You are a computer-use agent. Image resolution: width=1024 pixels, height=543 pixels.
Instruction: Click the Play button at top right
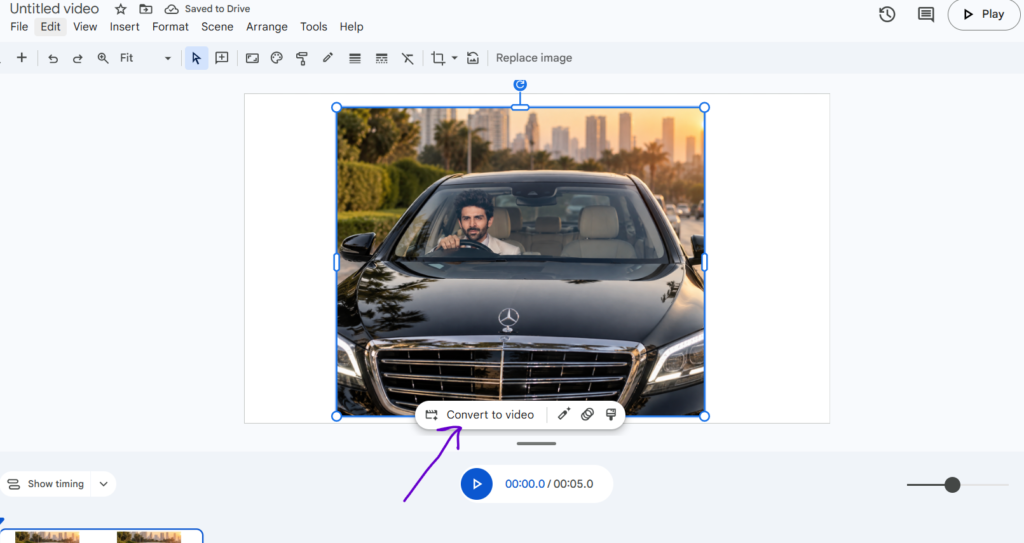tap(984, 14)
